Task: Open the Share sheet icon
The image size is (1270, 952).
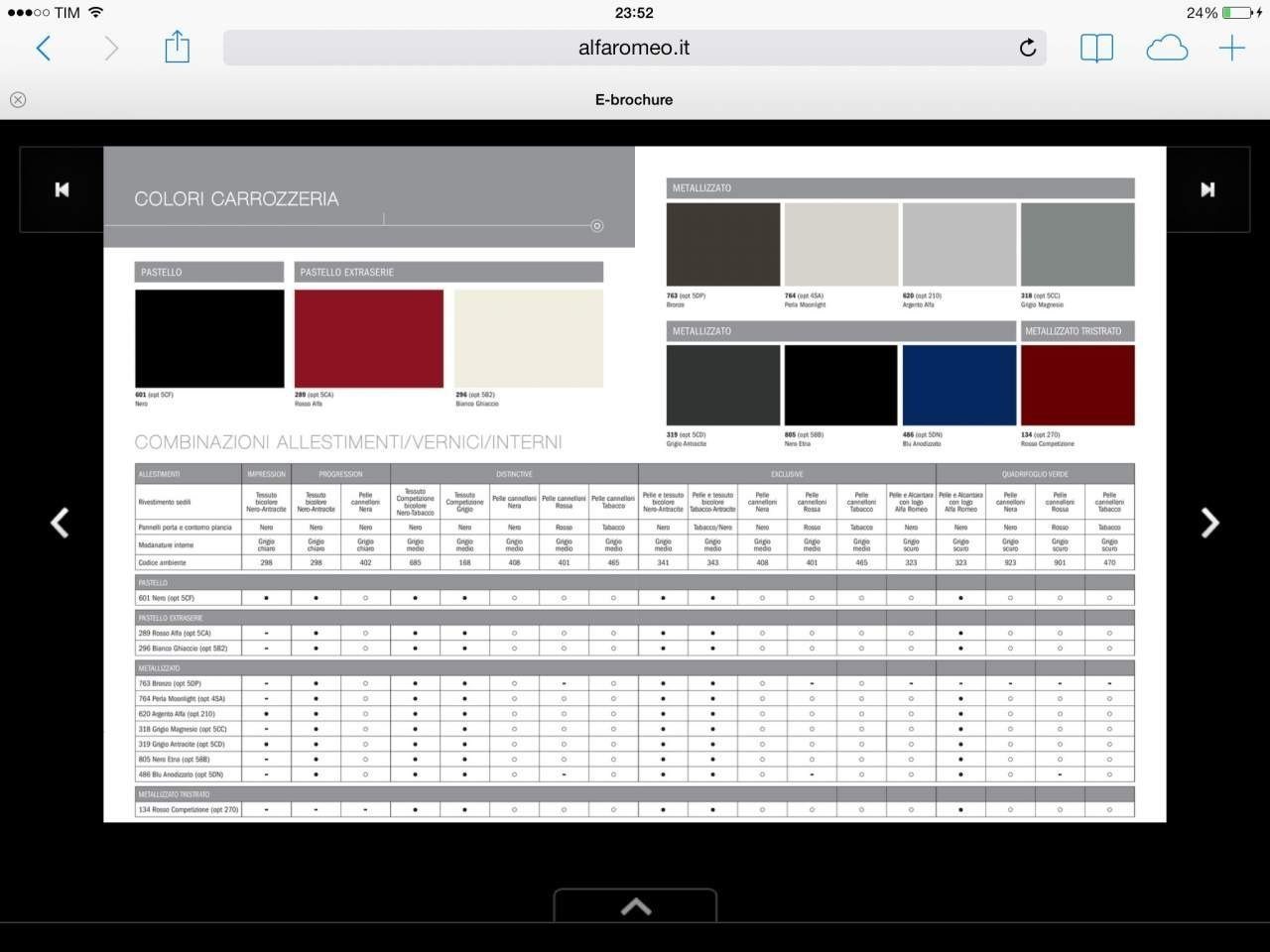Action: [x=177, y=47]
